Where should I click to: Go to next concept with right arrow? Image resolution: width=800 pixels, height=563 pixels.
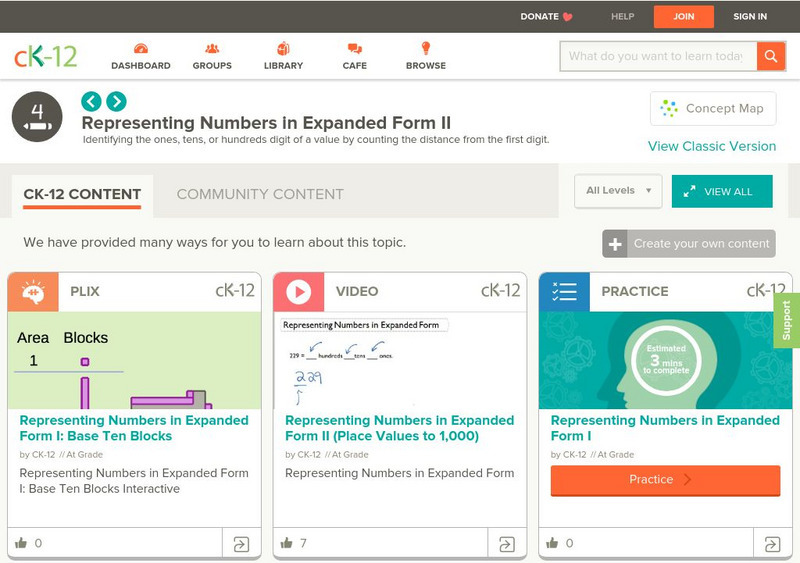click(x=116, y=101)
